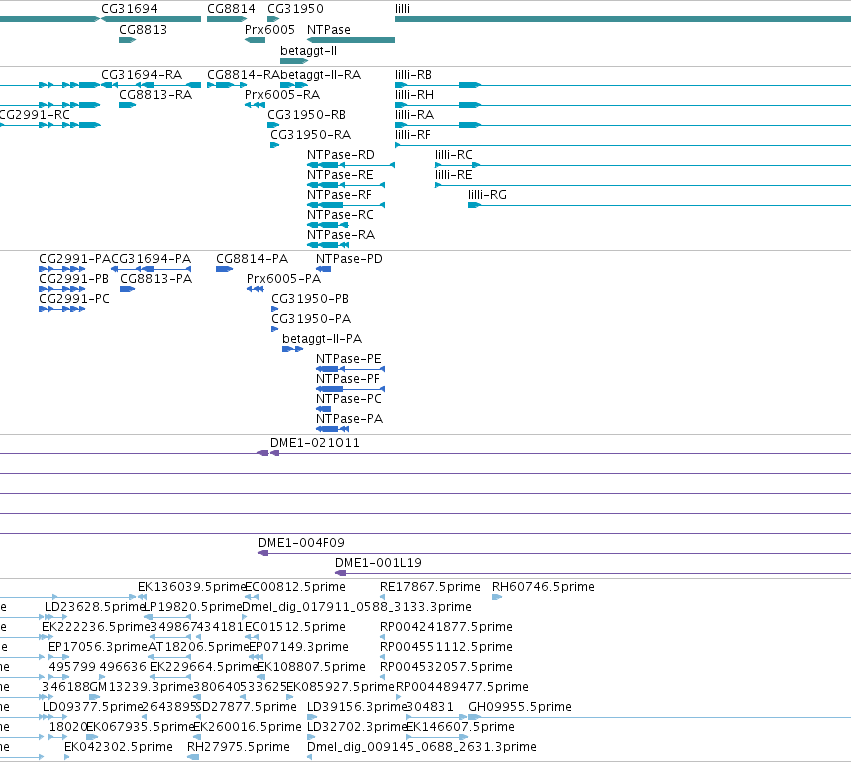Viewport: 851px width, 762px height.
Task: Click the lilli-RC transcript label
Action: (454, 155)
